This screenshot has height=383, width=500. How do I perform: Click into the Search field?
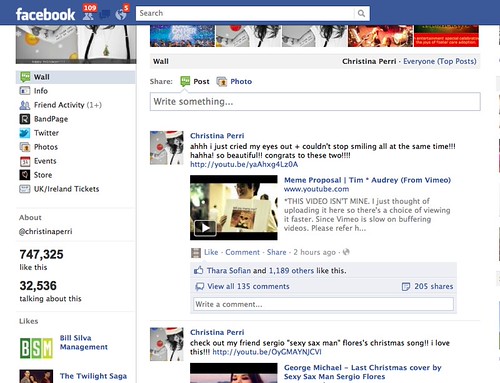pyautogui.click(x=245, y=13)
